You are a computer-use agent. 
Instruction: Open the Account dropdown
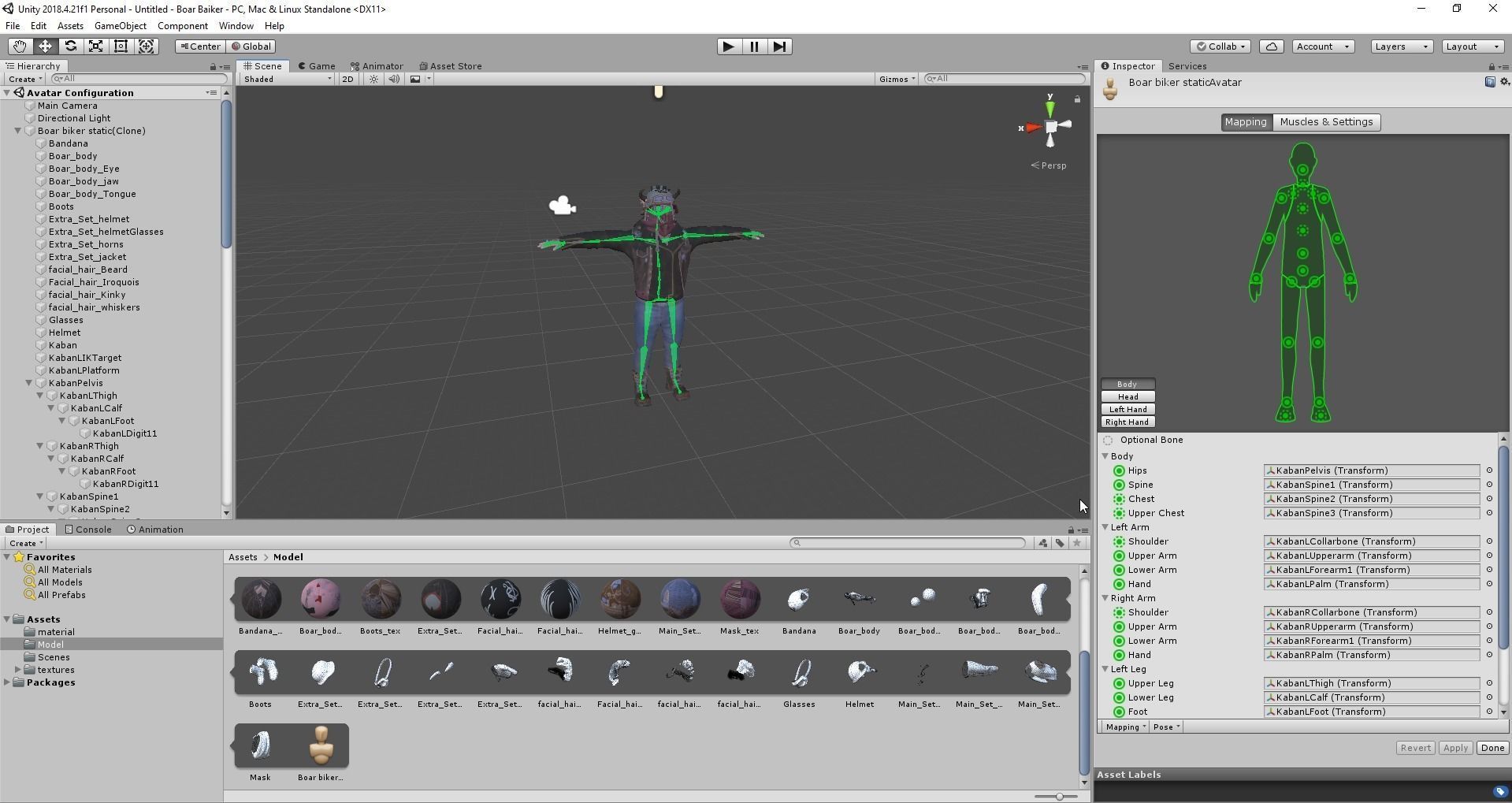tap(1323, 46)
